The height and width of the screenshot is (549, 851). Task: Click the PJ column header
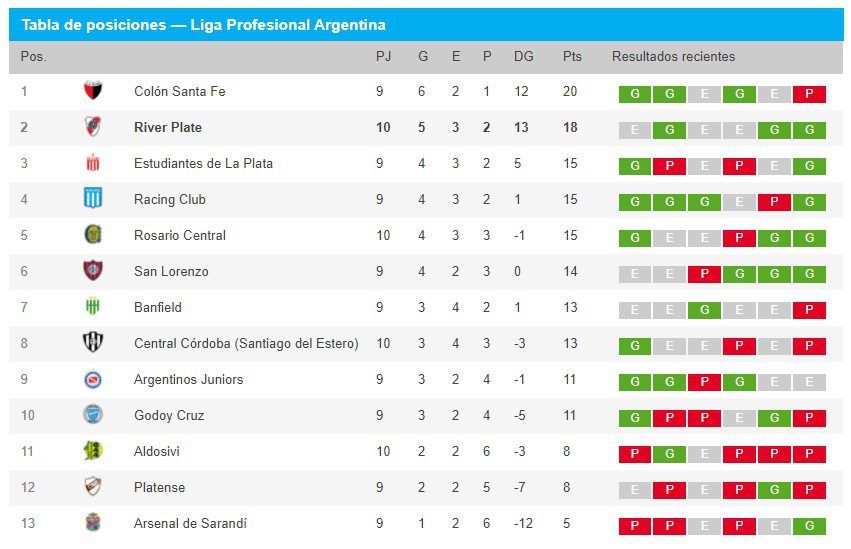[383, 57]
